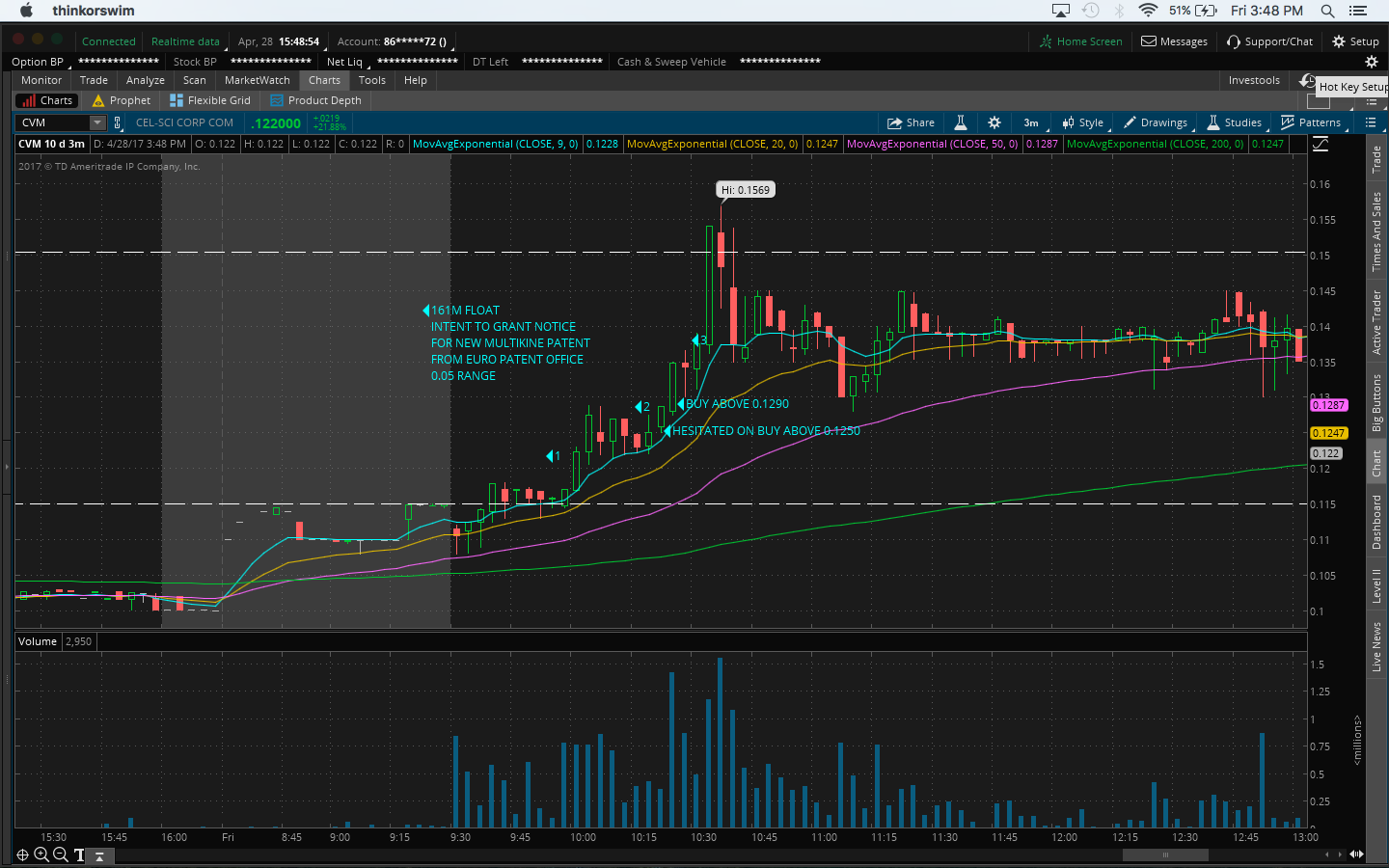
Task: Toggle the Chart side panel
Action: tap(1376, 463)
